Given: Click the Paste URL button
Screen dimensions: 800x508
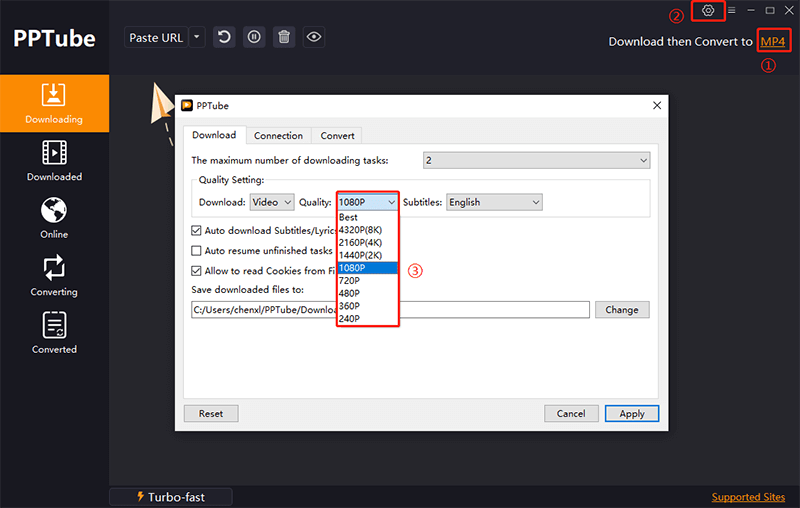Looking at the screenshot, I should click(x=156, y=37).
